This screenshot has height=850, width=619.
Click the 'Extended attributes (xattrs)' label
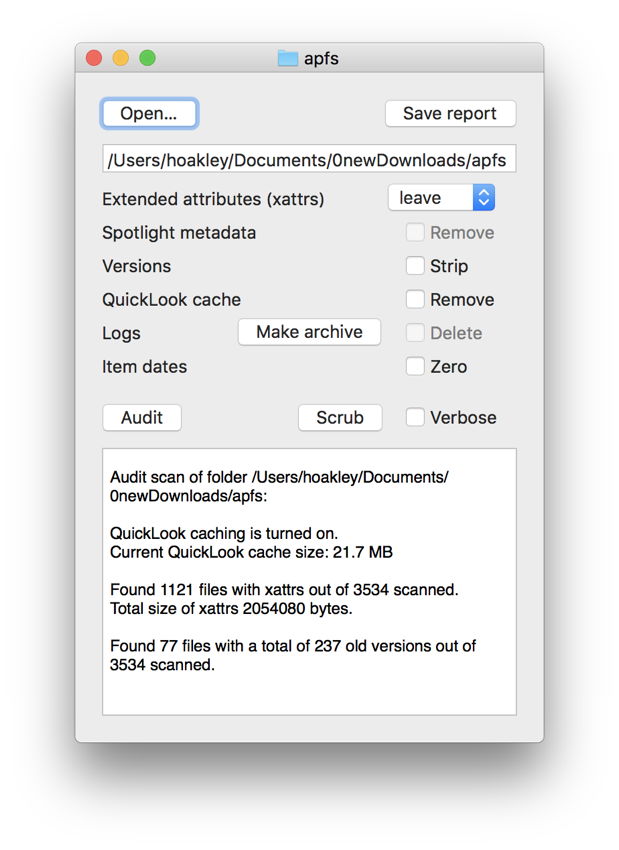point(213,199)
